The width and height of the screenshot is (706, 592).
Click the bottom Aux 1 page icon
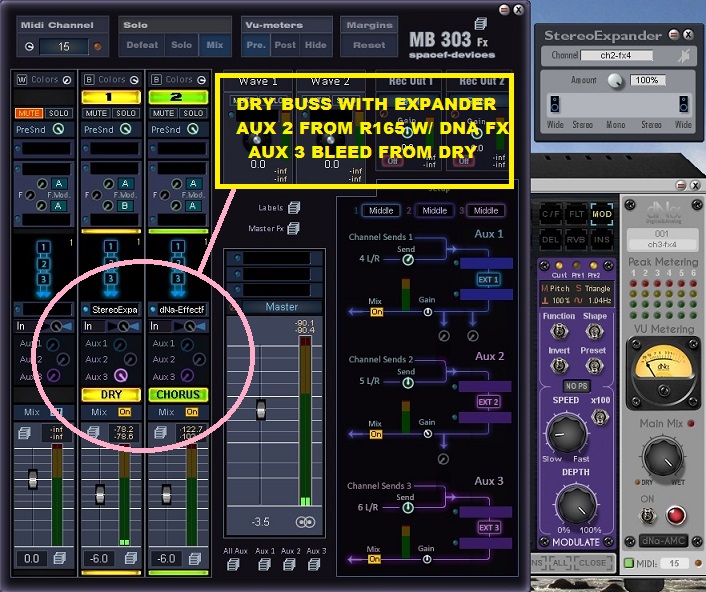coord(264,564)
